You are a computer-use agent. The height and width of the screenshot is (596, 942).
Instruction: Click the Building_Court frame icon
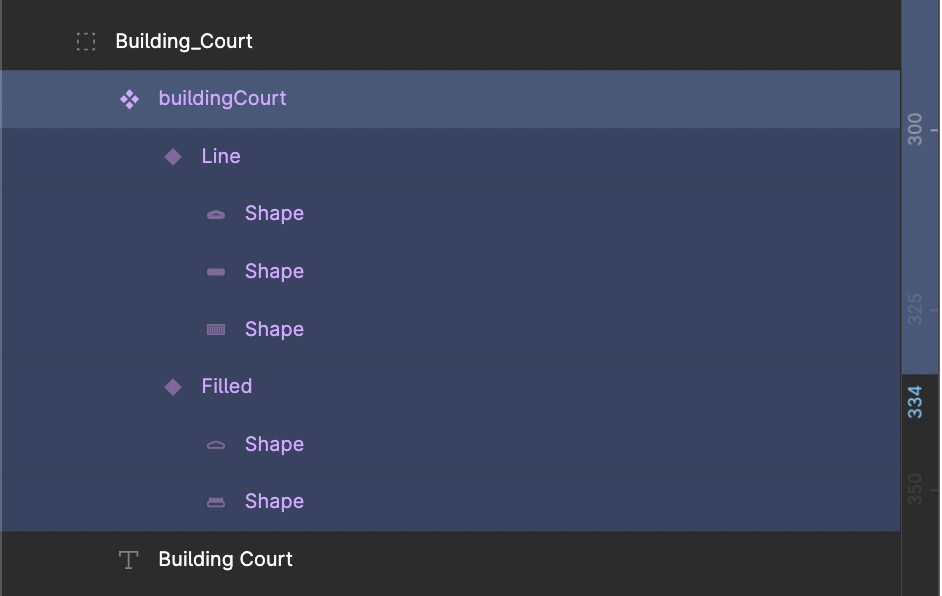86,42
